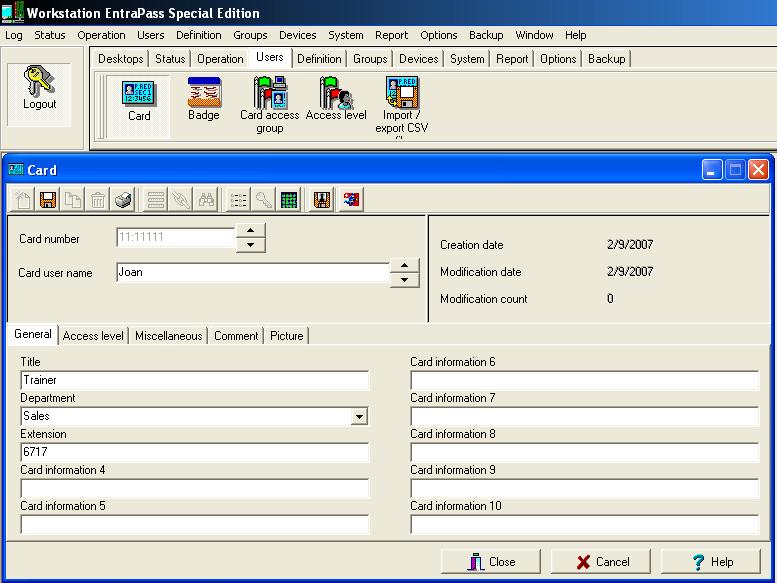Close the Card window with red X
The width and height of the screenshot is (777, 583).
click(x=758, y=170)
